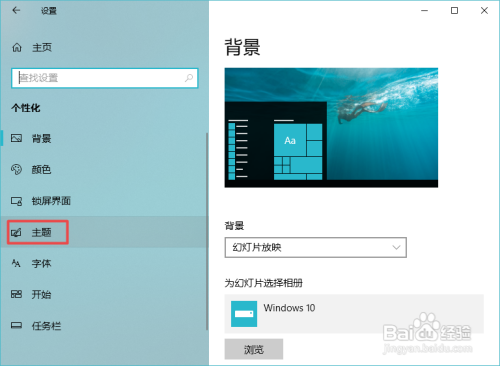Click the taskbar icon beside 任务栏
500x366 pixels.
point(16,325)
